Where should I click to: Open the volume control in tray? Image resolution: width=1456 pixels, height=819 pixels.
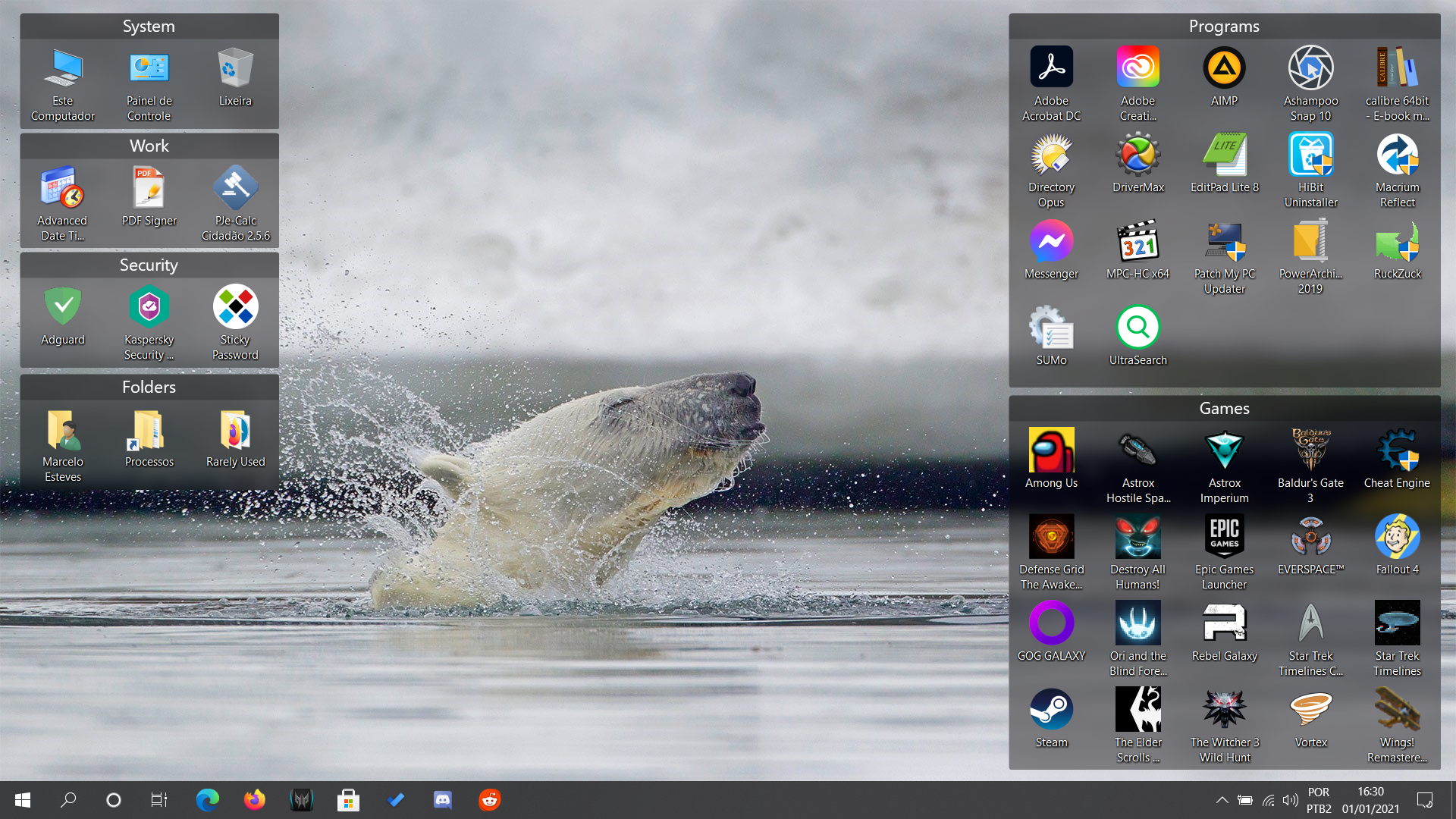tap(1290, 800)
